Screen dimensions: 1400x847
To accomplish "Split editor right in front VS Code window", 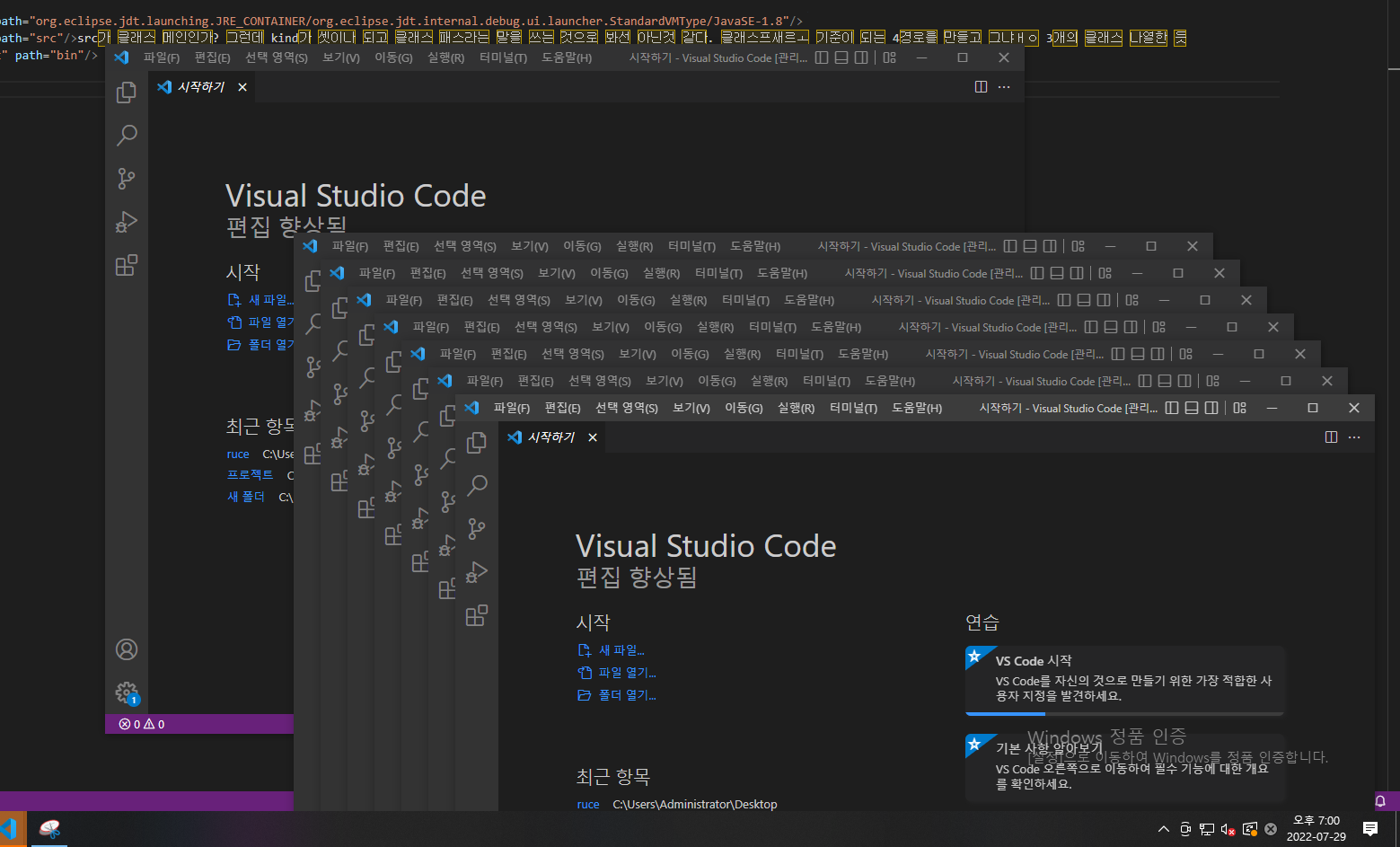I will [1331, 437].
